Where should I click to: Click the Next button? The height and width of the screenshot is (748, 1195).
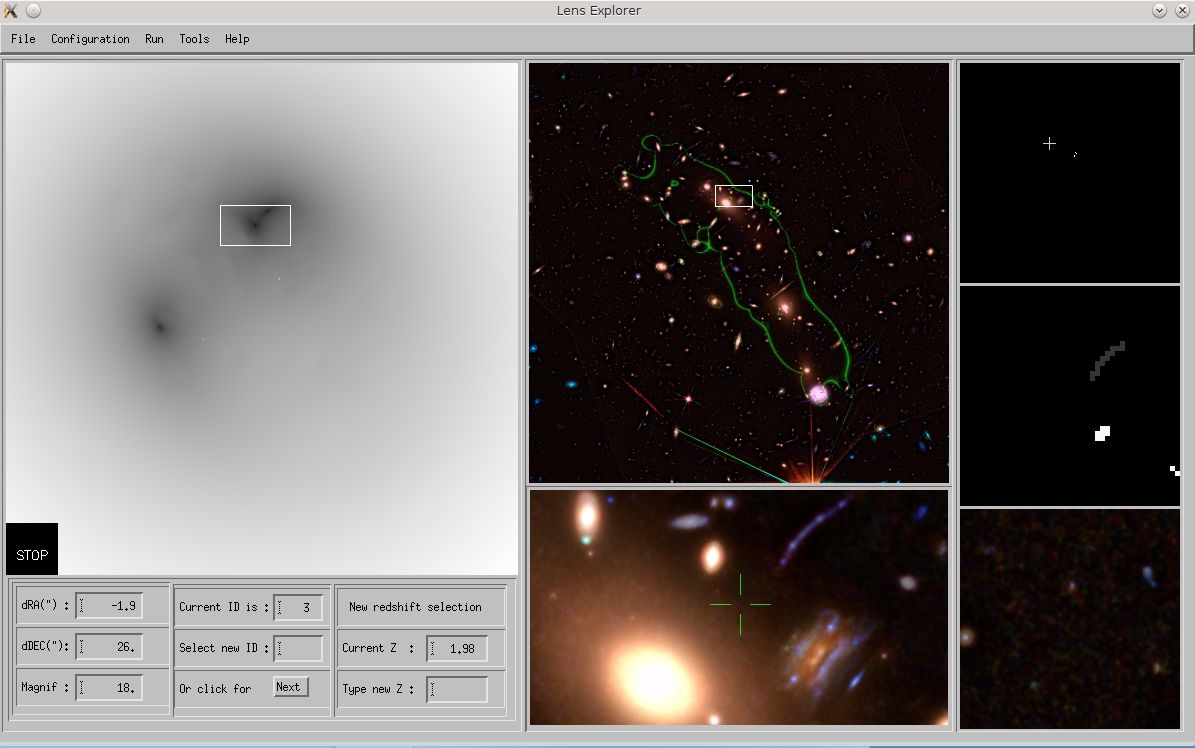(290, 687)
